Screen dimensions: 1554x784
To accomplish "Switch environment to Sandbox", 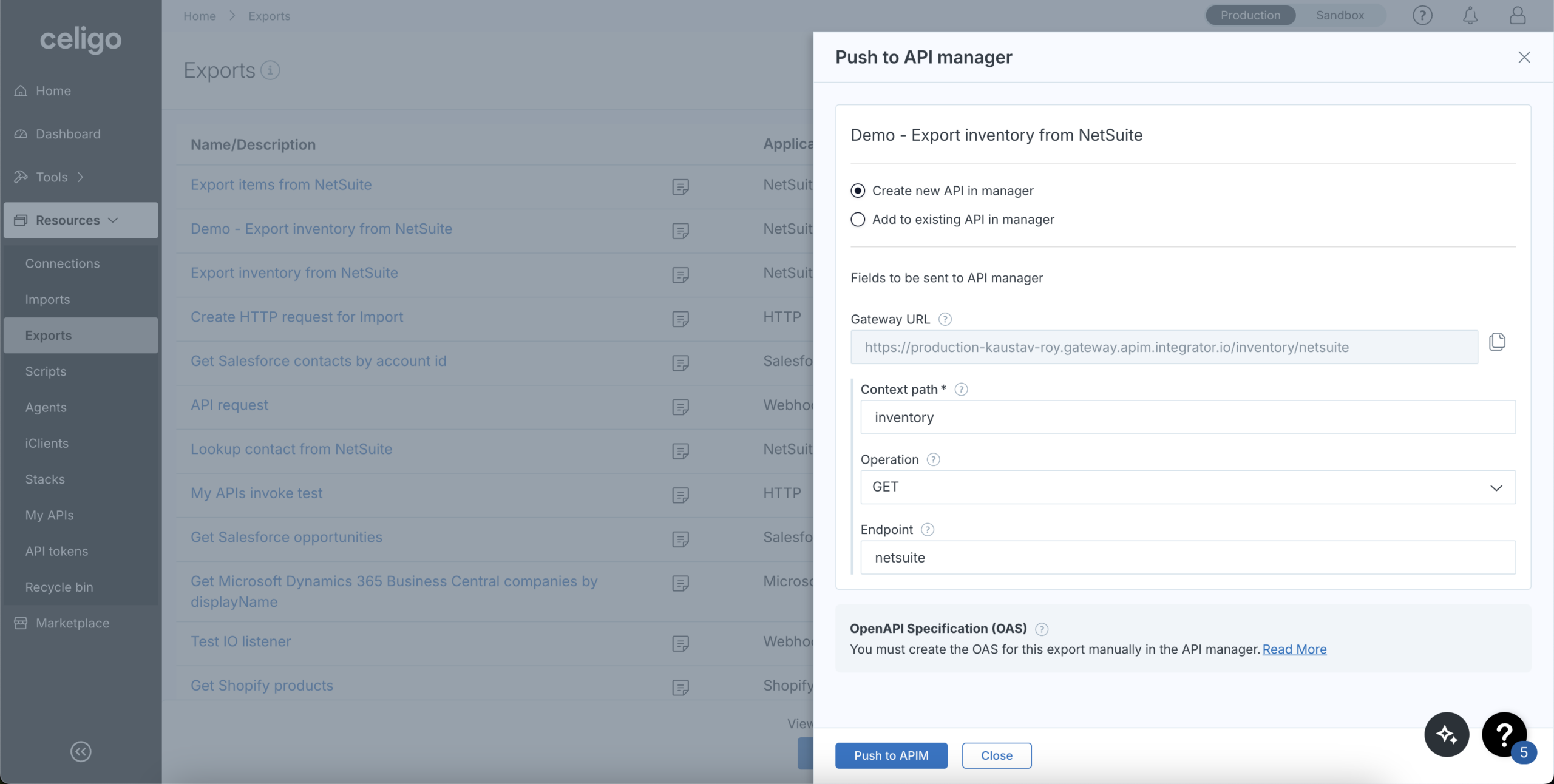I will [x=1340, y=15].
